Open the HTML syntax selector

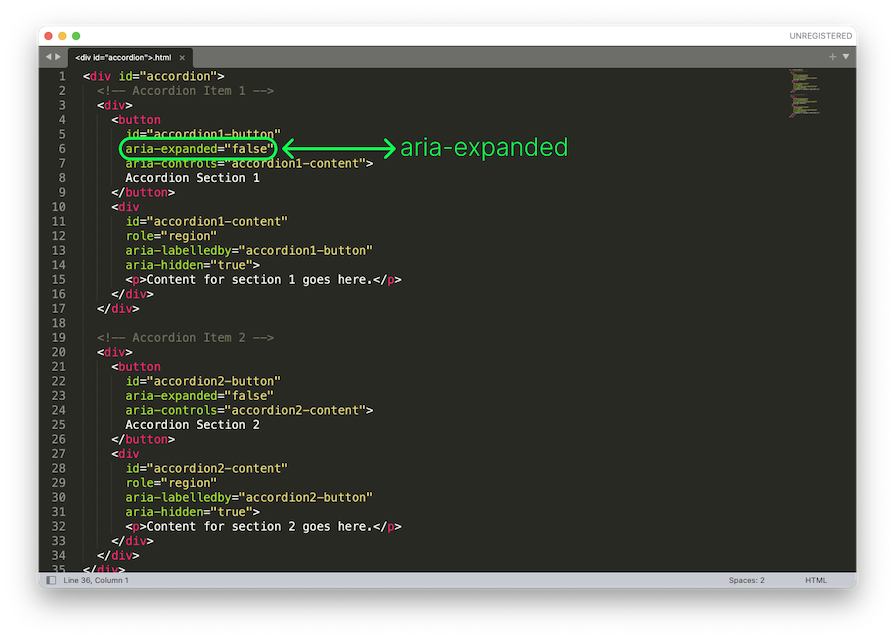click(x=816, y=580)
